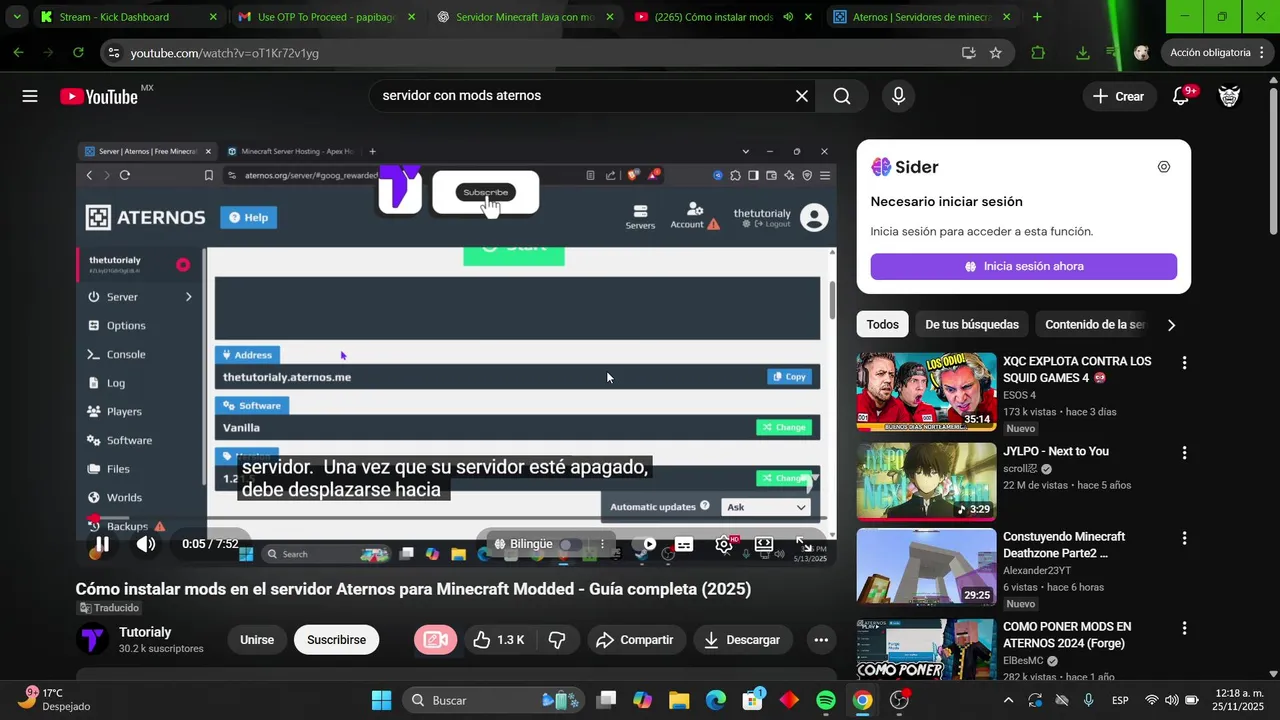Go to the YouTube home logo

click(99, 96)
